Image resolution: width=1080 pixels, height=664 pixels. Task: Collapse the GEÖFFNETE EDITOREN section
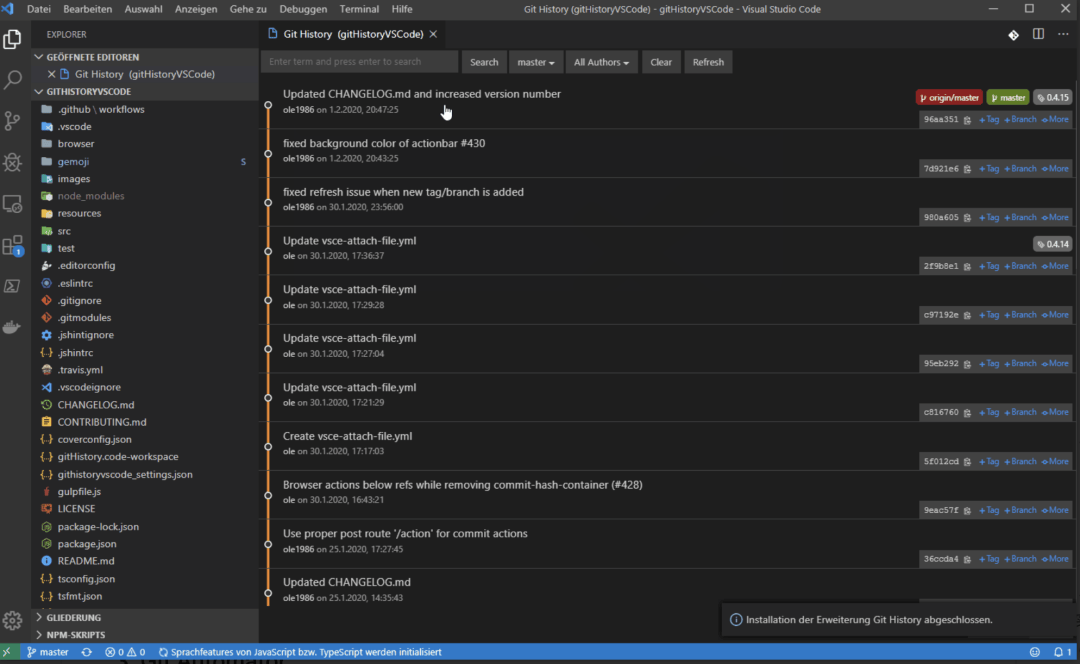92,57
